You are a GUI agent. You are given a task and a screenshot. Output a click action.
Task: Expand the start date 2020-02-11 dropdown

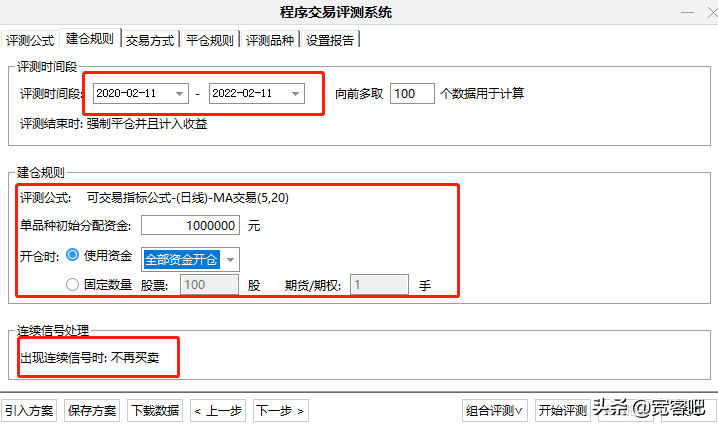(x=179, y=94)
